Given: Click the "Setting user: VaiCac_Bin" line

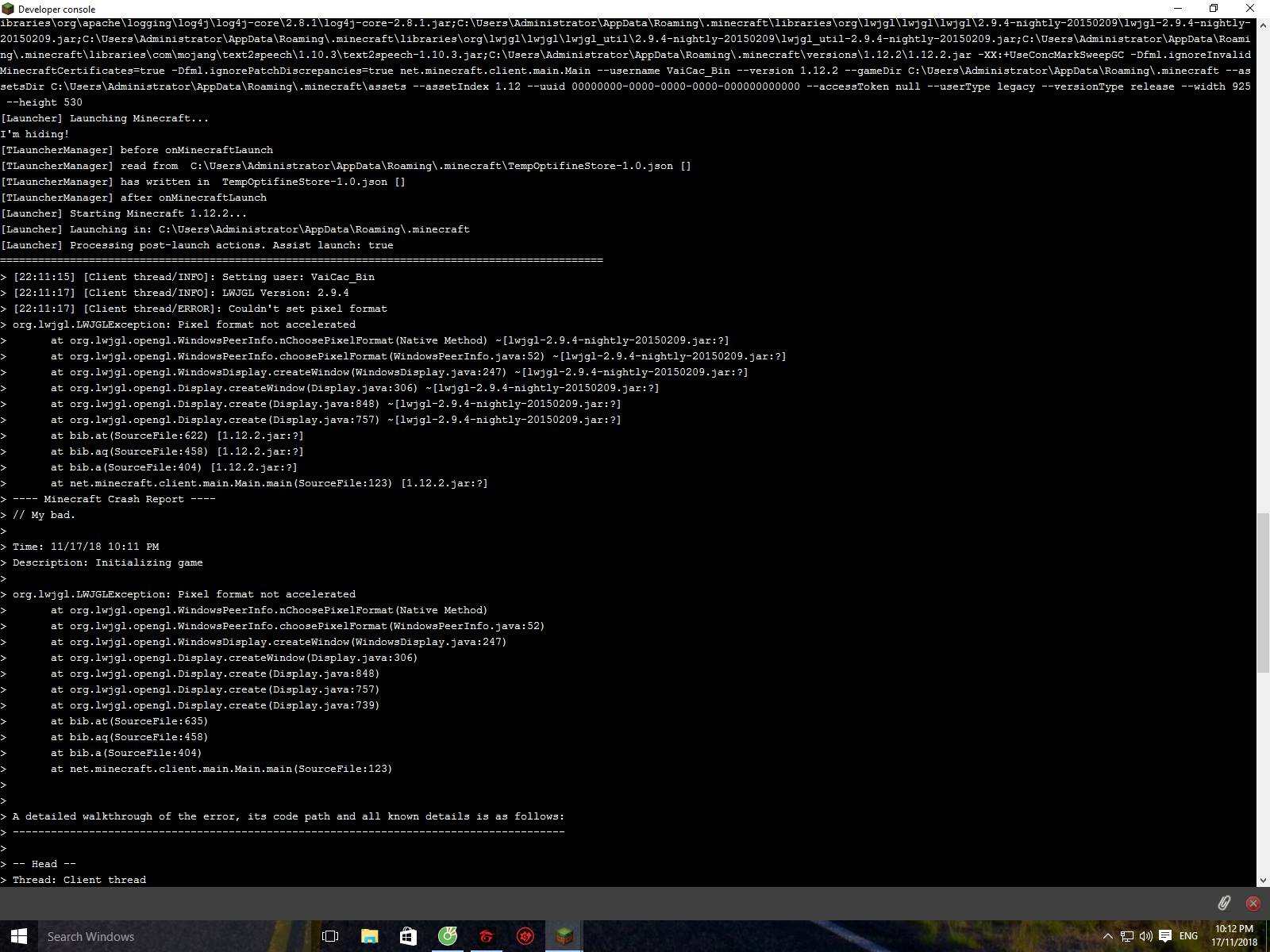Looking at the screenshot, I should pos(187,277).
